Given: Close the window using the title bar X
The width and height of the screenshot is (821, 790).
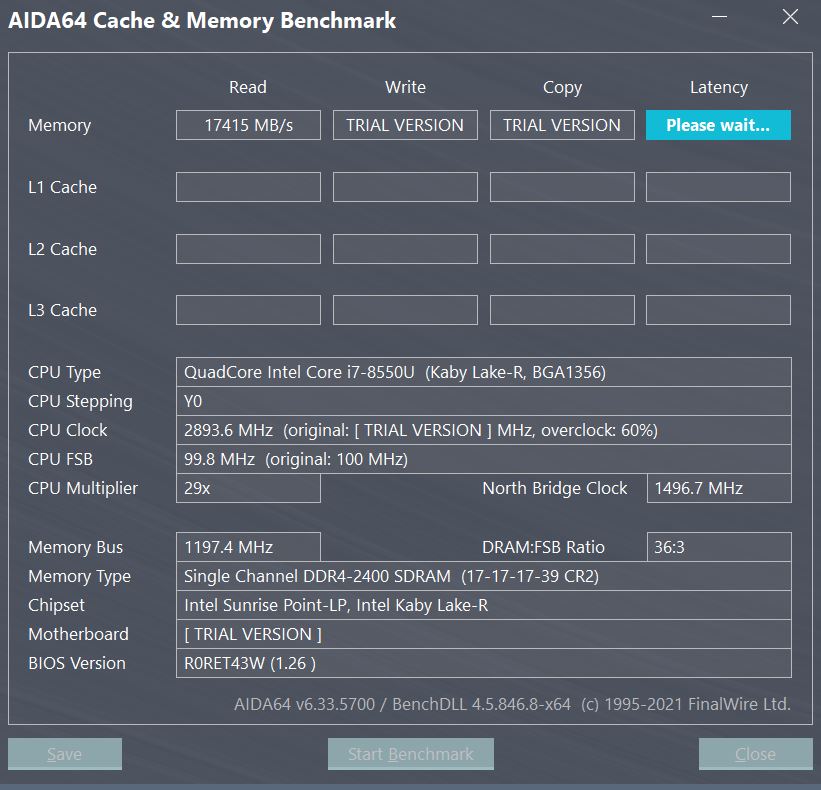Looking at the screenshot, I should (x=790, y=17).
